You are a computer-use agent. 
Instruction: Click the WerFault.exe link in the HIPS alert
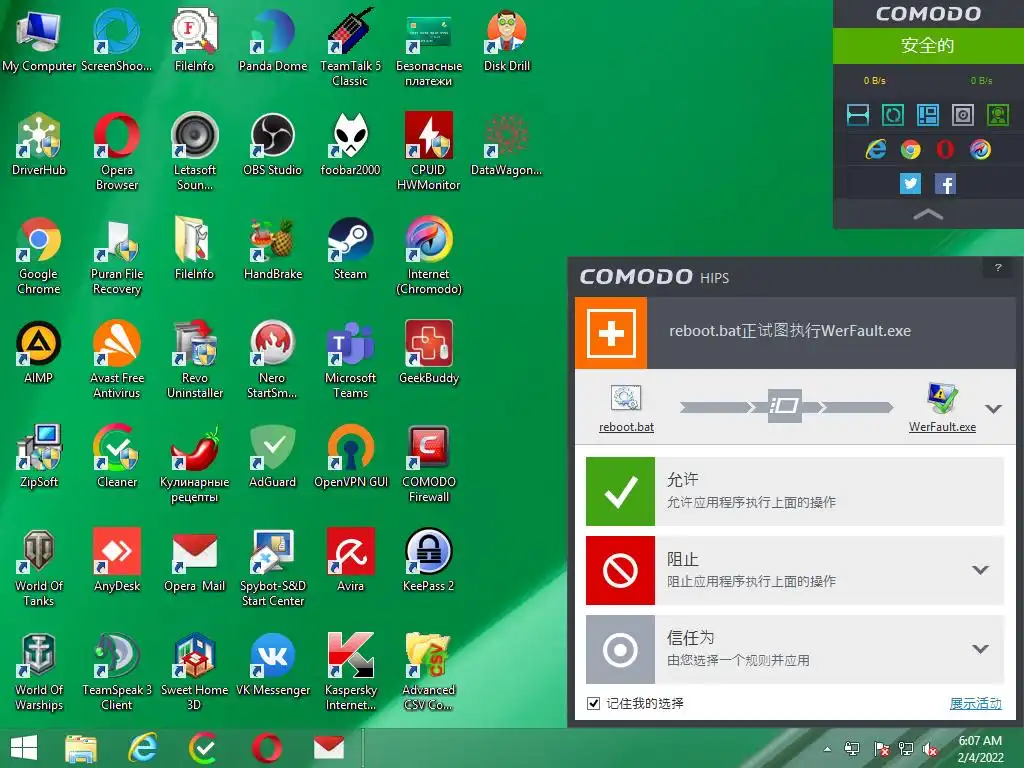coord(942,426)
